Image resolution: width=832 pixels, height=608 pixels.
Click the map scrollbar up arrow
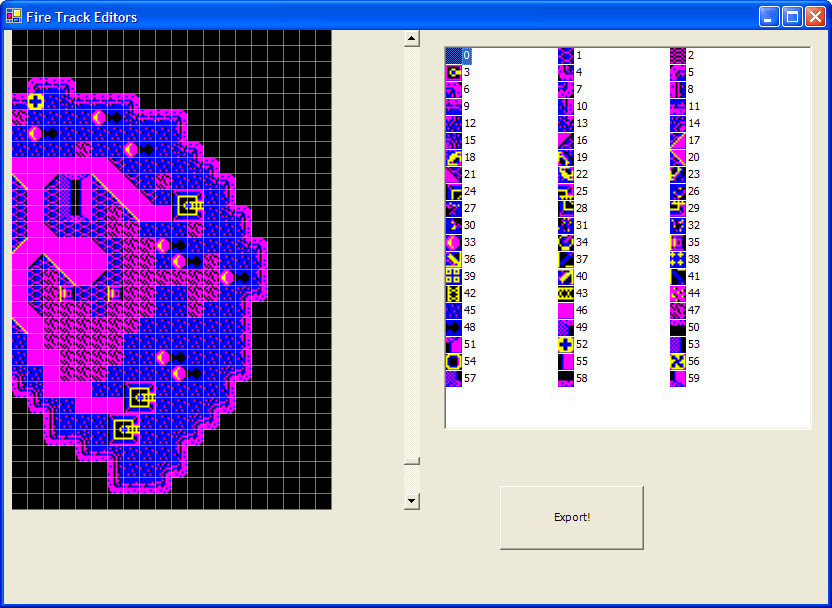[412, 38]
